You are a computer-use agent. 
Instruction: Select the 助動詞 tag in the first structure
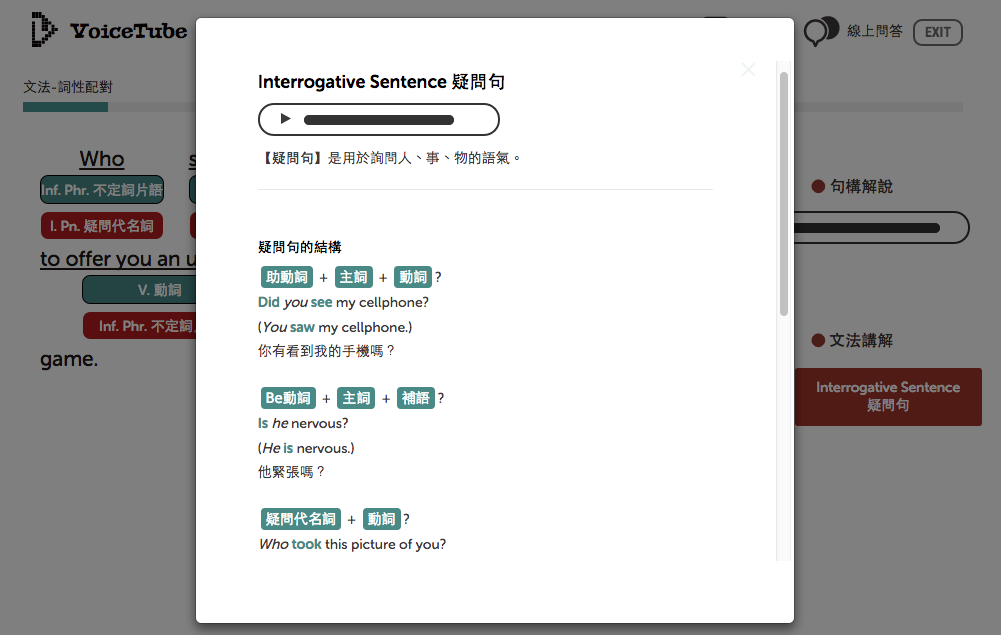[286, 277]
